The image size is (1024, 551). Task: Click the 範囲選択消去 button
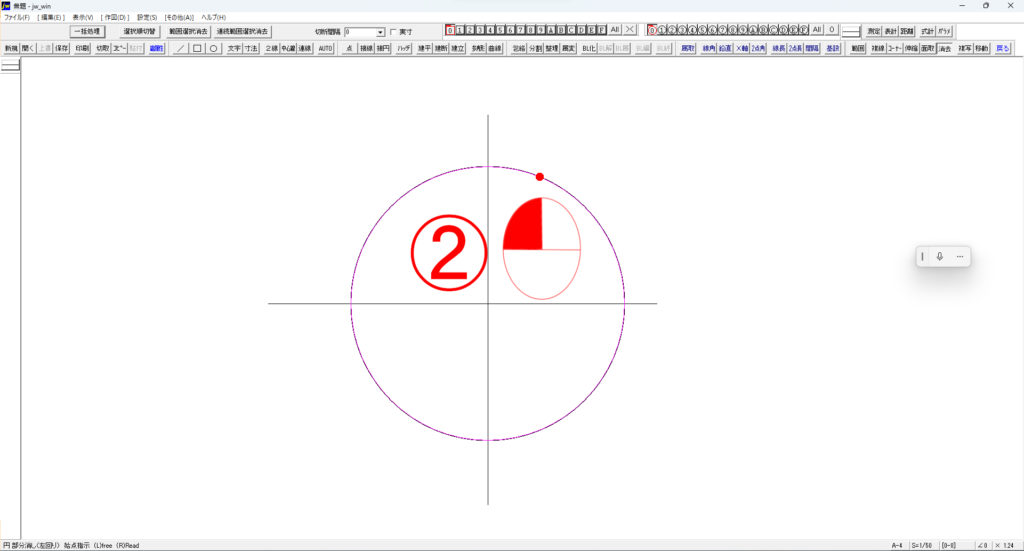click(188, 32)
